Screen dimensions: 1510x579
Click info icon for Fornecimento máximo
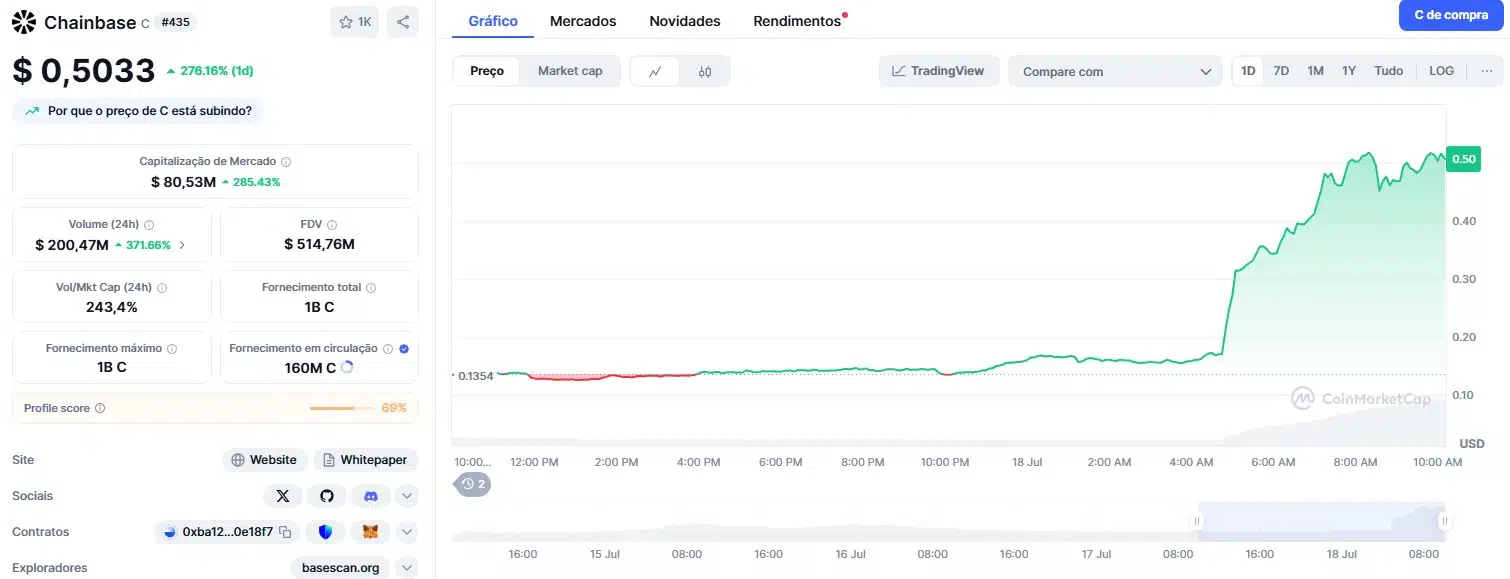tap(172, 349)
